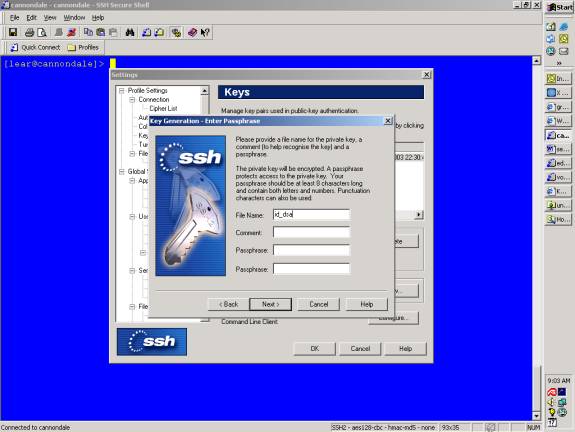Click Cancel in the Settings window

360,348
